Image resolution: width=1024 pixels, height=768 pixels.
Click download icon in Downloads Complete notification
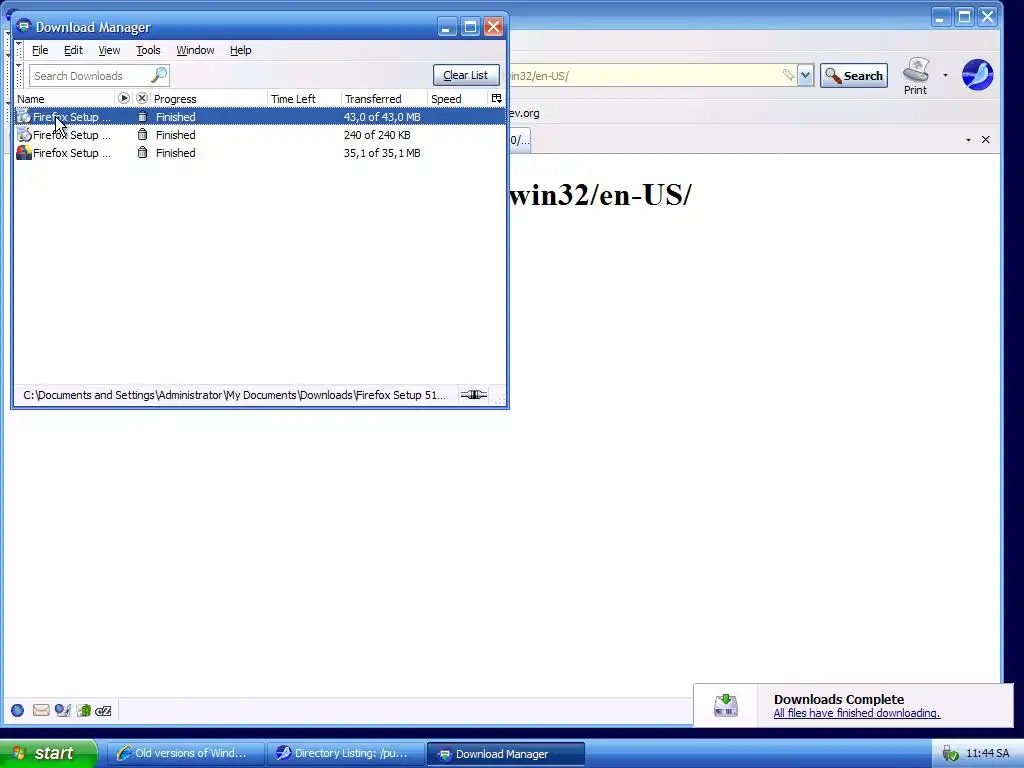726,705
